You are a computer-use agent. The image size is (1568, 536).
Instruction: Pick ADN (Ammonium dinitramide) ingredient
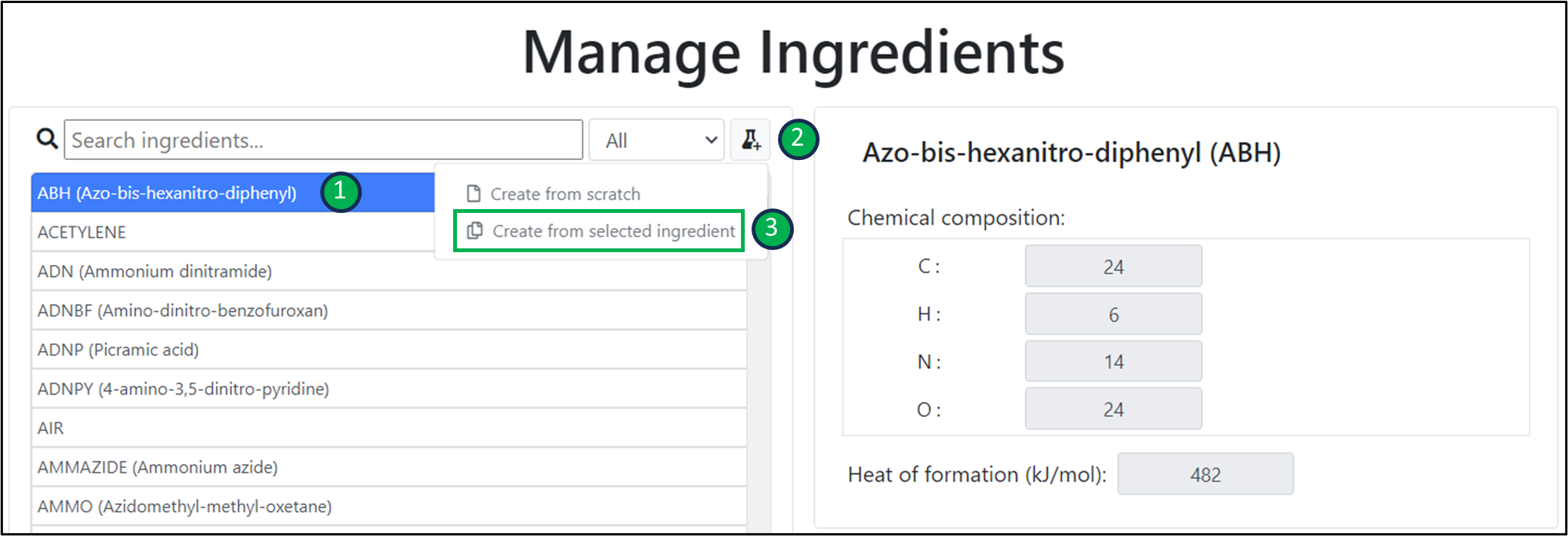[155, 272]
